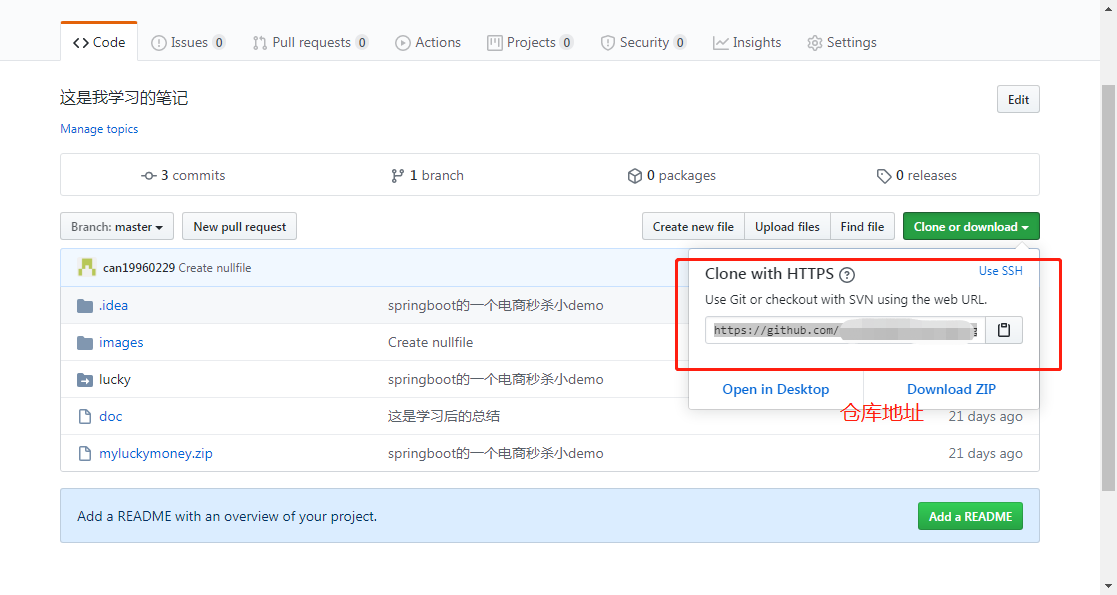Image resolution: width=1117 pixels, height=595 pixels.
Task: Click the Find file button
Action: pos(862,227)
